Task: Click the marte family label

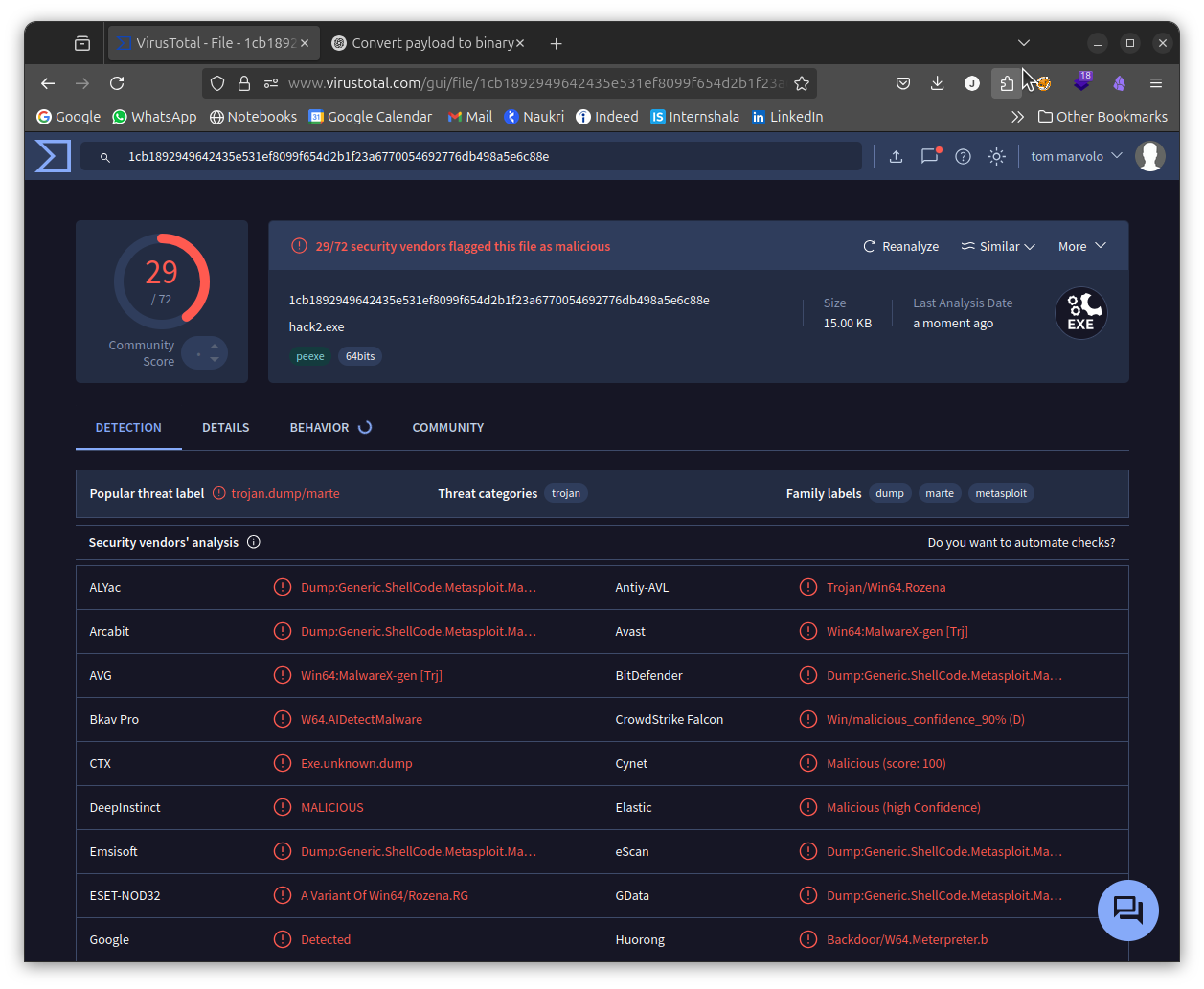Action: (x=940, y=493)
